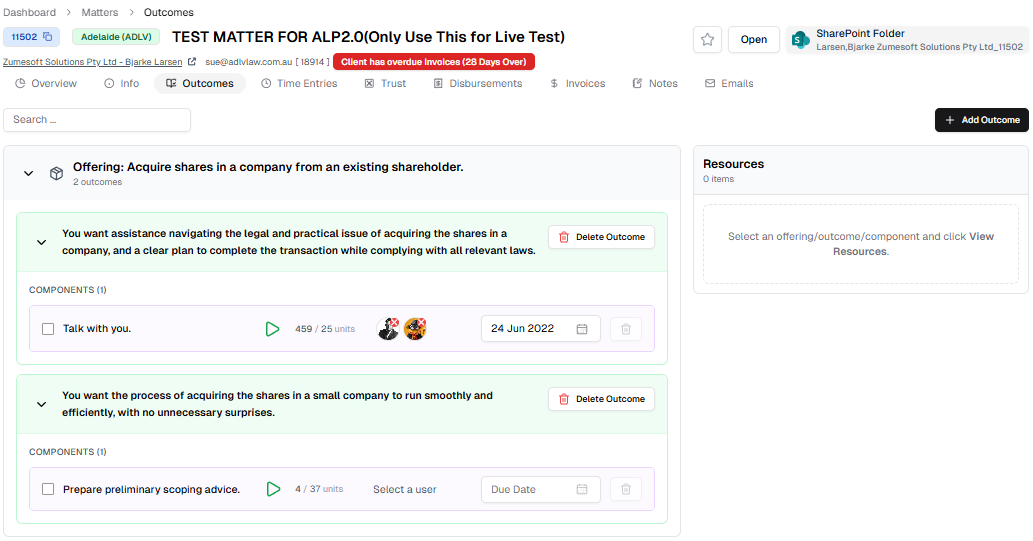Star this matter as favourite
Screen dimensions: 1033x541
[x=707, y=40]
